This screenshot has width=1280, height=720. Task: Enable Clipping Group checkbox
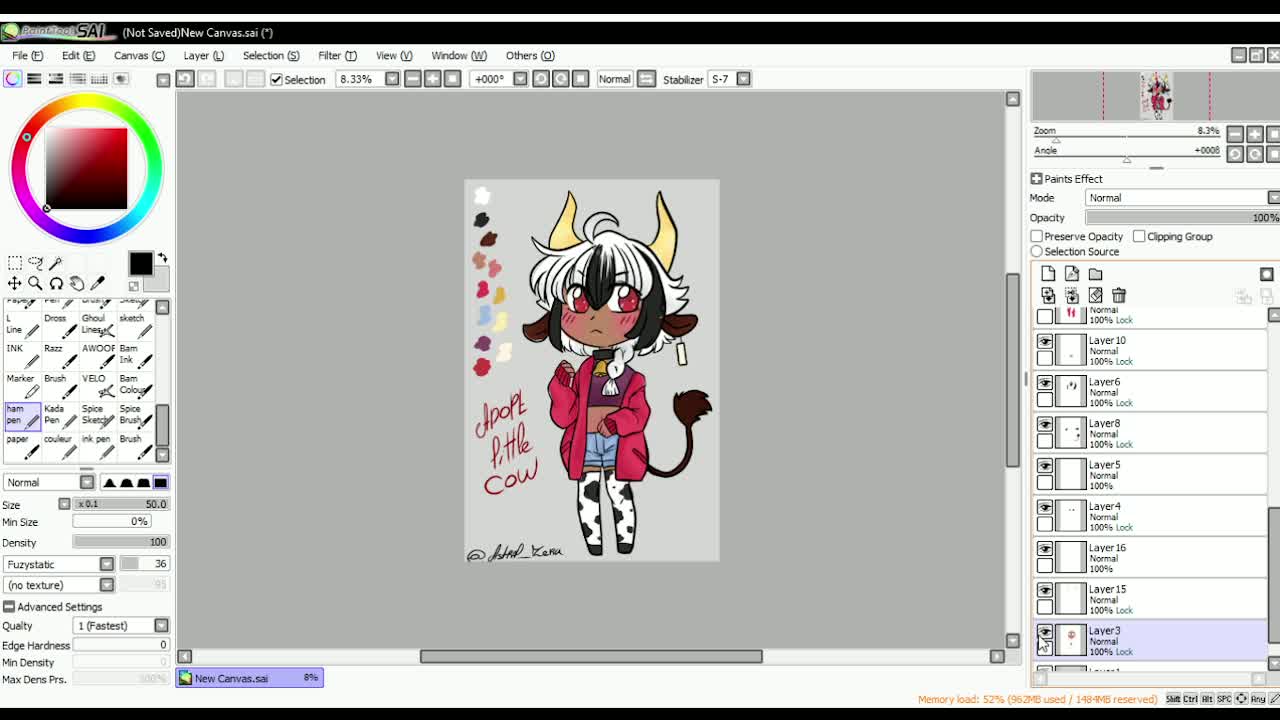(x=1139, y=237)
